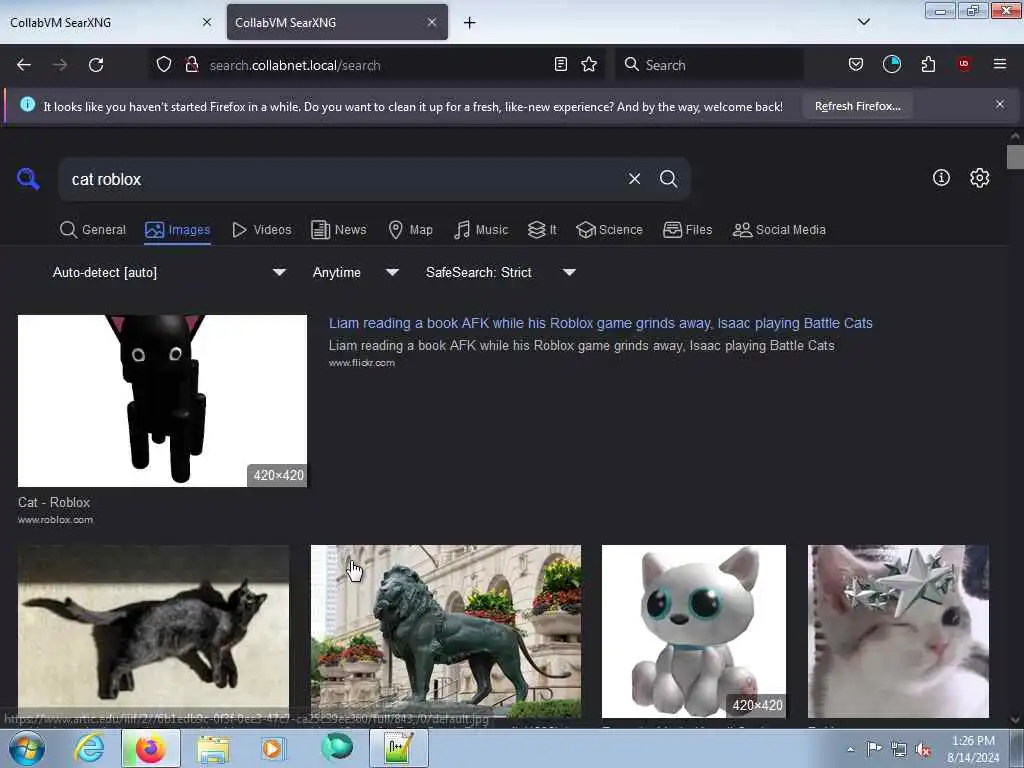
Task: Open the Liam reading a book link
Action: coord(600,323)
